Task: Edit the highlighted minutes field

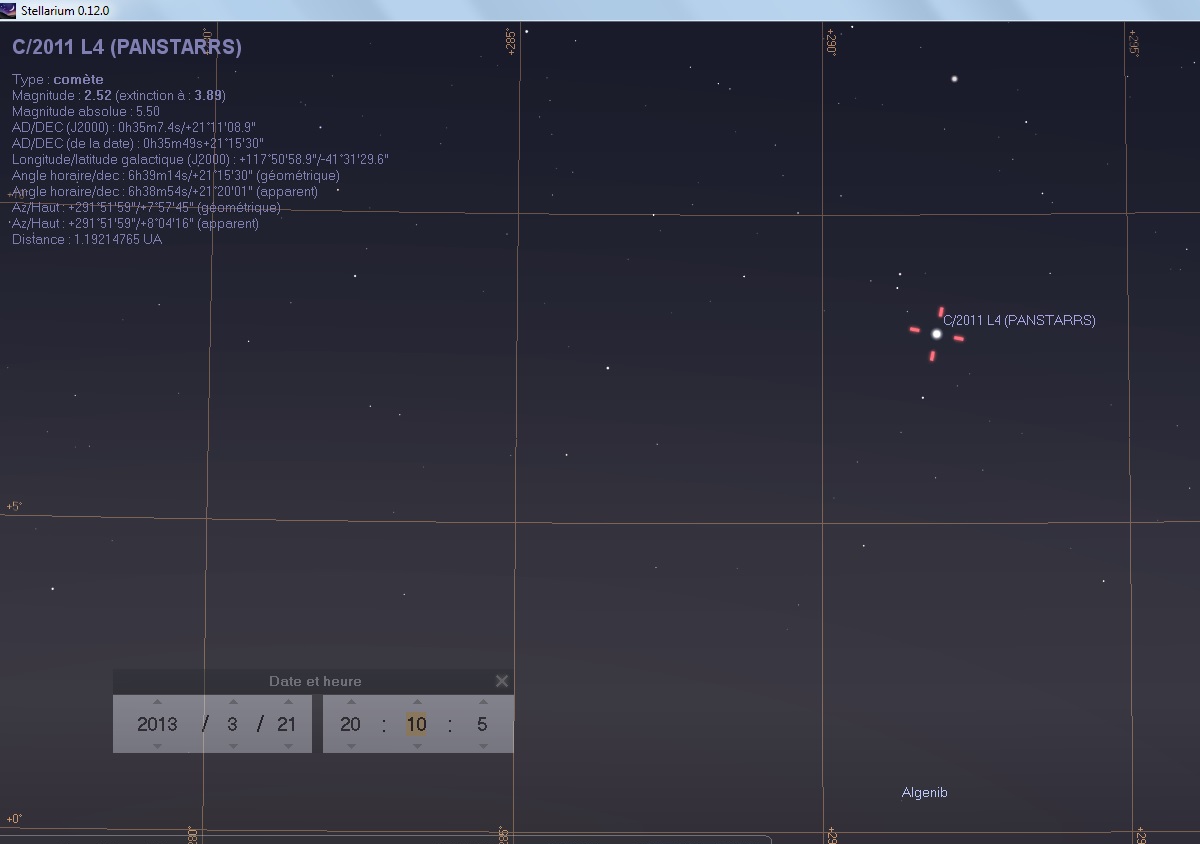Action: [415, 724]
